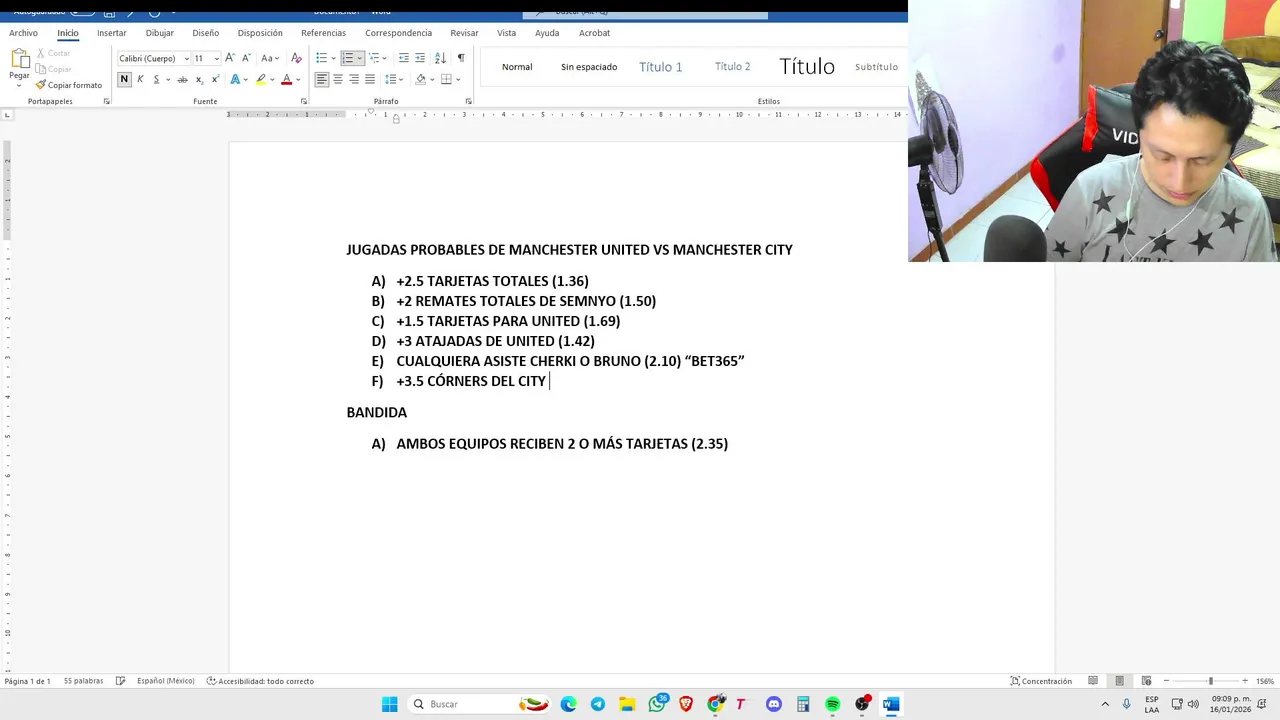The width and height of the screenshot is (1280, 720).
Task: Expand underline style dropdown arrow
Action: (168, 80)
